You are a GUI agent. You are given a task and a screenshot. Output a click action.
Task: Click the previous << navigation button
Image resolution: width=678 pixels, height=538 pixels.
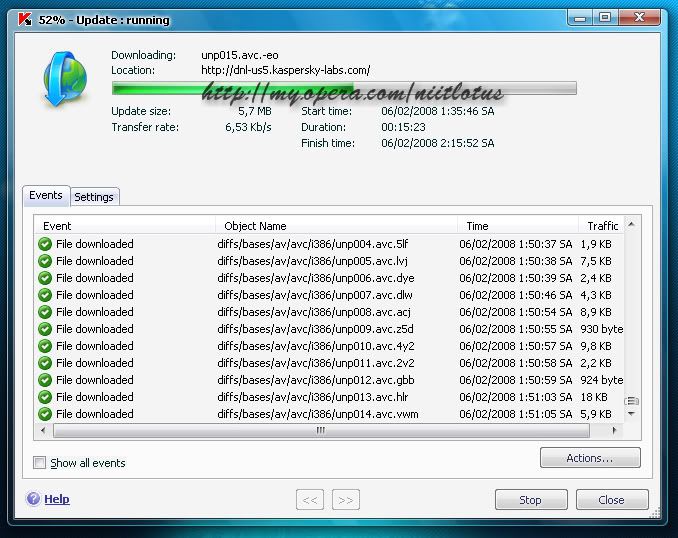click(310, 500)
